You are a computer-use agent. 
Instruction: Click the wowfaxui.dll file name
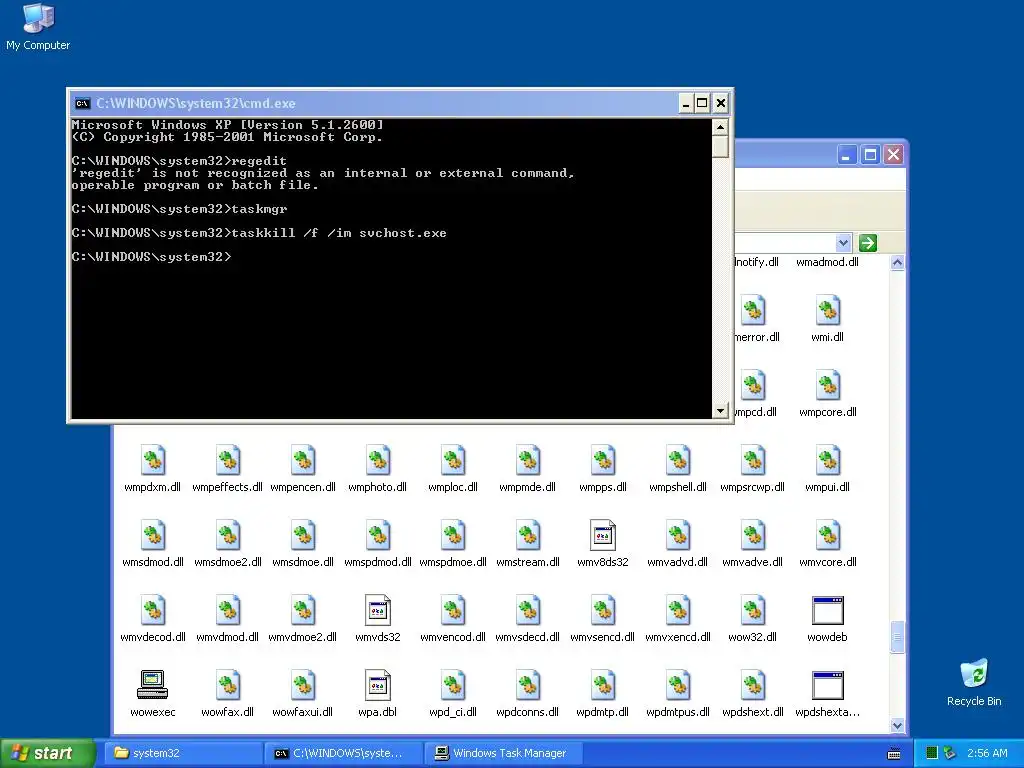click(303, 712)
